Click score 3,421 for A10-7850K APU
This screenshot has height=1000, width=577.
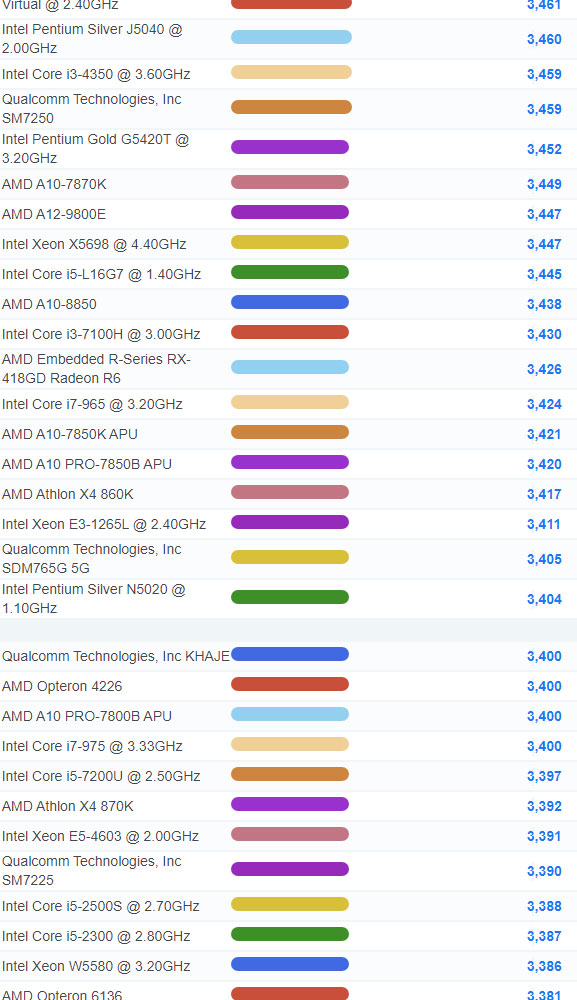(544, 434)
